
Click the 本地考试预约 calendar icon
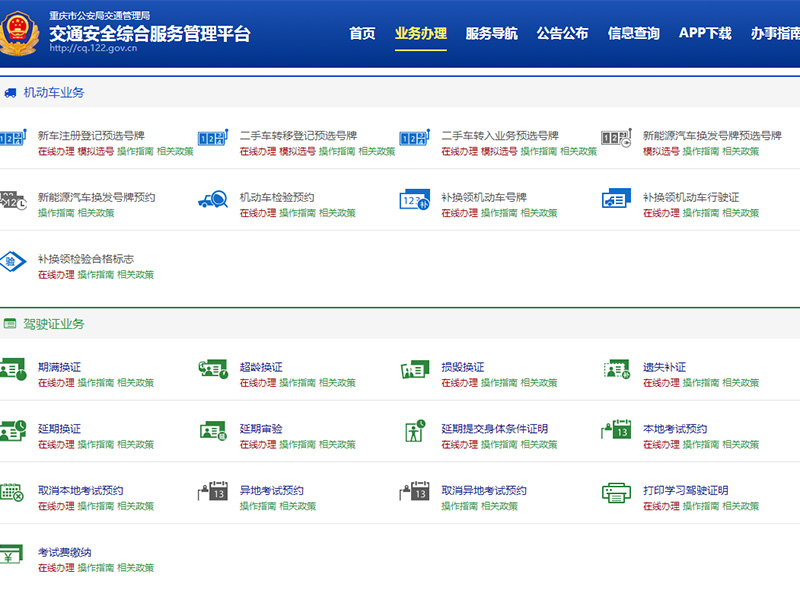pos(615,432)
